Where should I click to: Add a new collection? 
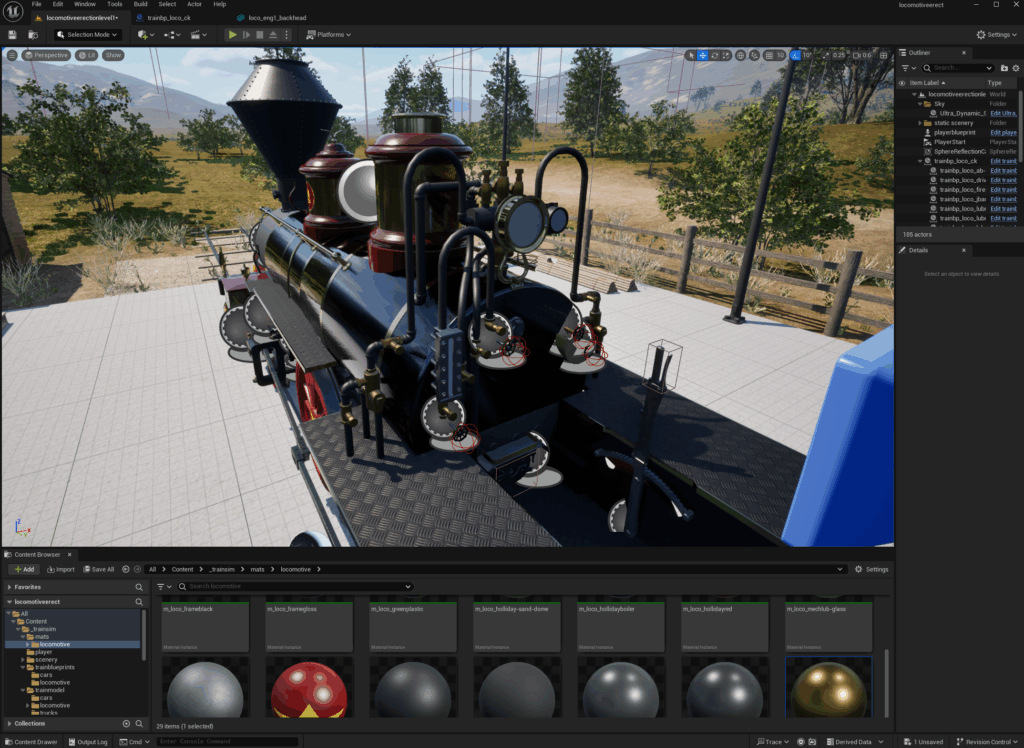(126, 724)
